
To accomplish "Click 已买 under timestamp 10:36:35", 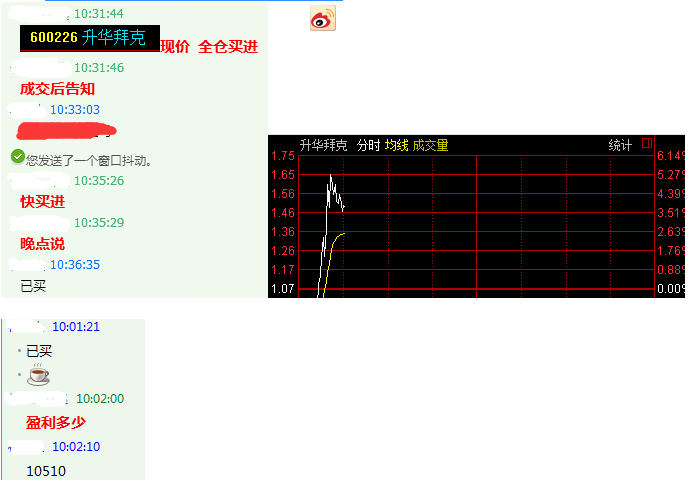I will tap(33, 286).
